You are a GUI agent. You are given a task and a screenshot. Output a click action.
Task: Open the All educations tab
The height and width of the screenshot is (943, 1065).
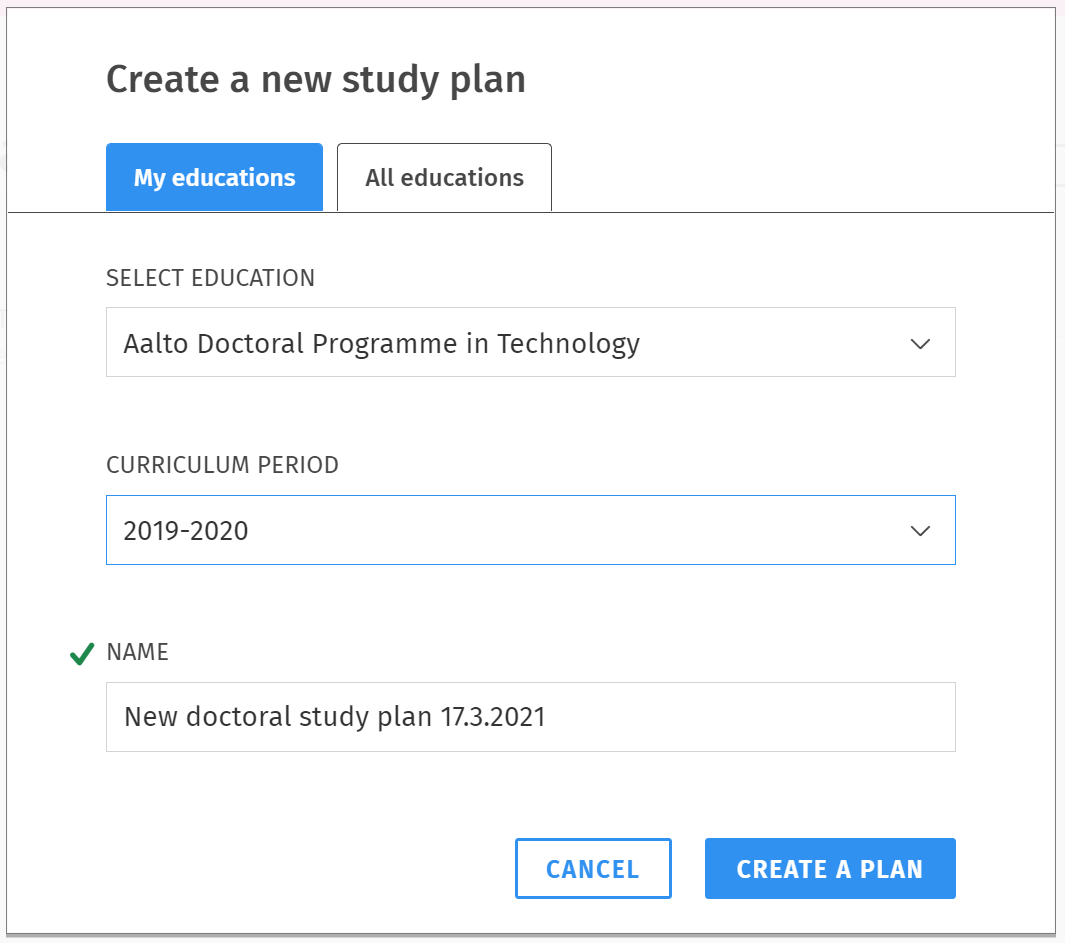click(x=444, y=178)
